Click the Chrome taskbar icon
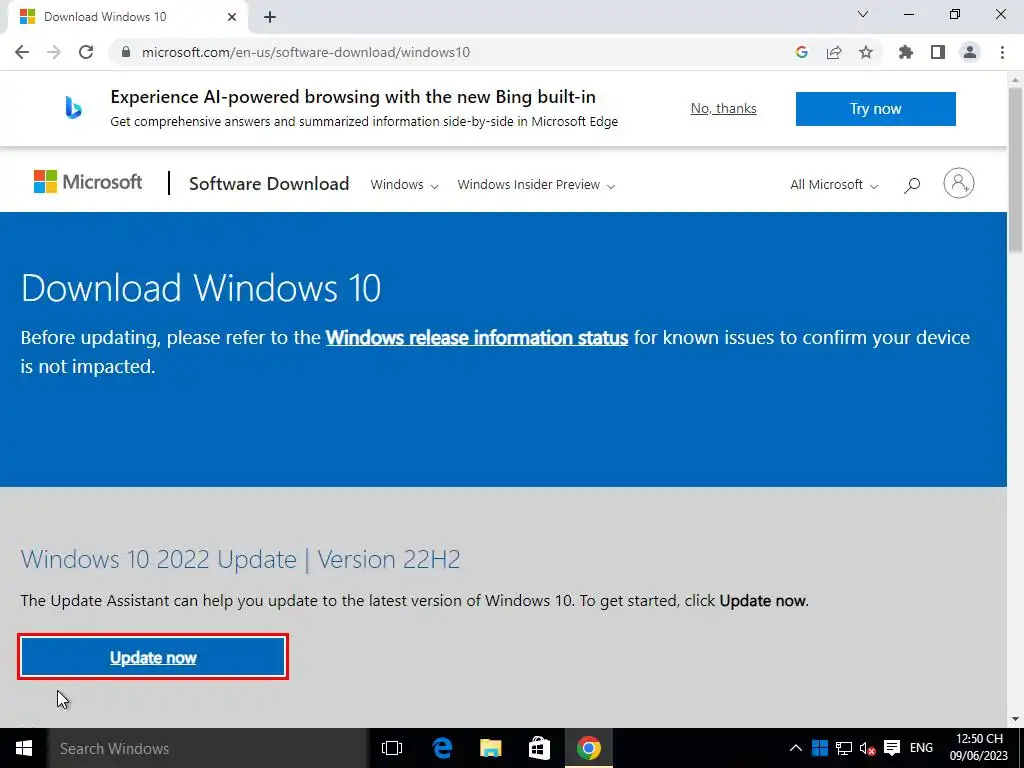1024x768 pixels. point(588,748)
